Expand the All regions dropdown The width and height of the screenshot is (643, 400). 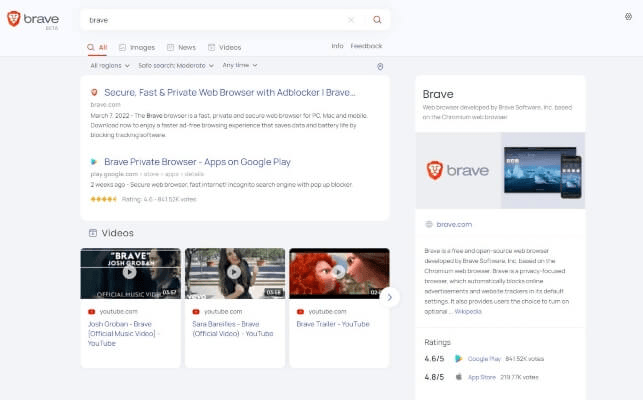pos(110,66)
